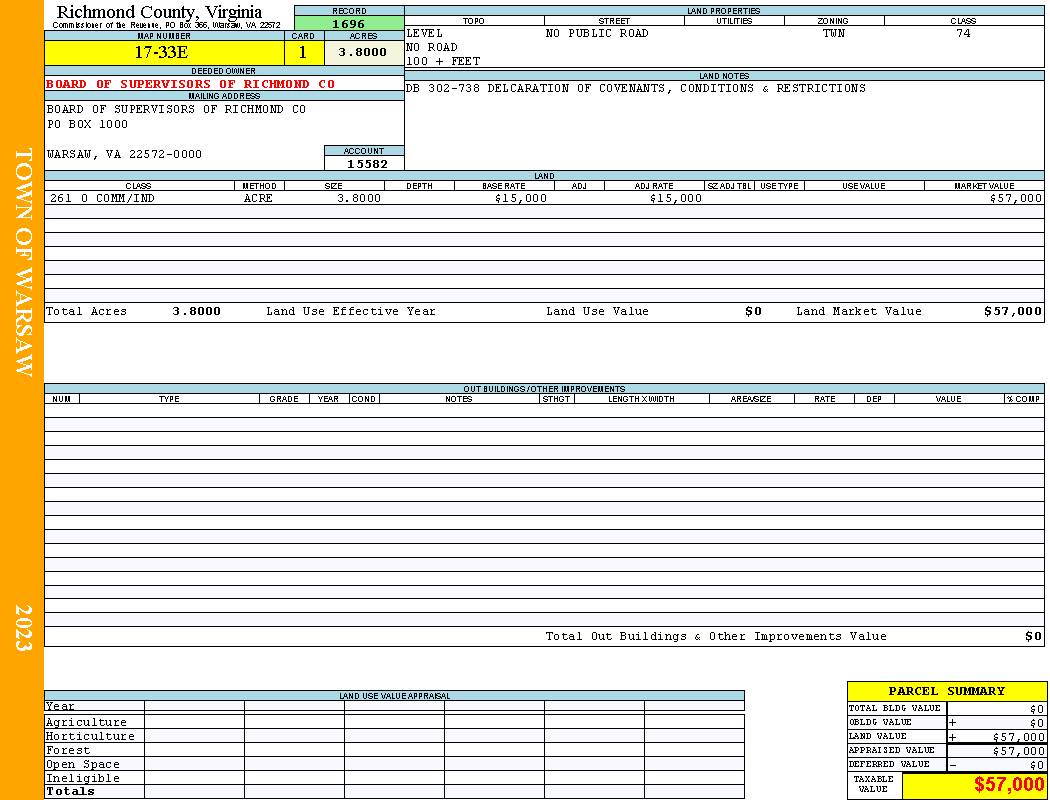Click the acres value next to card number
Image resolution: width=1050 pixels, height=800 pixels.
tap(363, 53)
